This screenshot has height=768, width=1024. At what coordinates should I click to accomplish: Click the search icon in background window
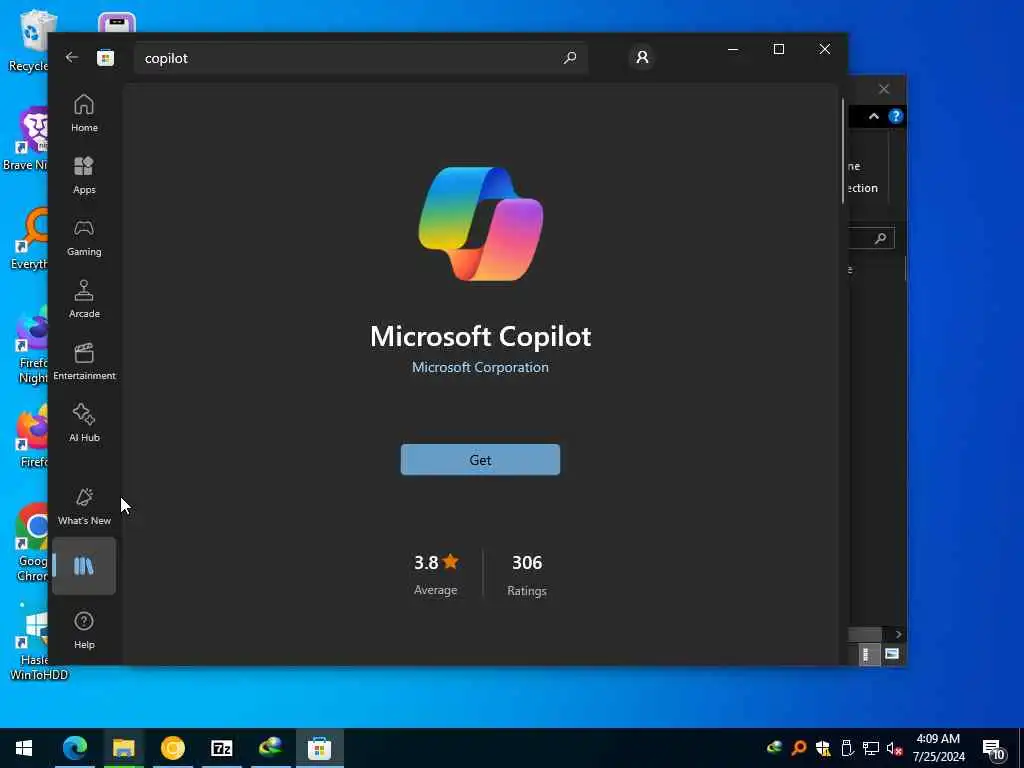click(x=880, y=238)
